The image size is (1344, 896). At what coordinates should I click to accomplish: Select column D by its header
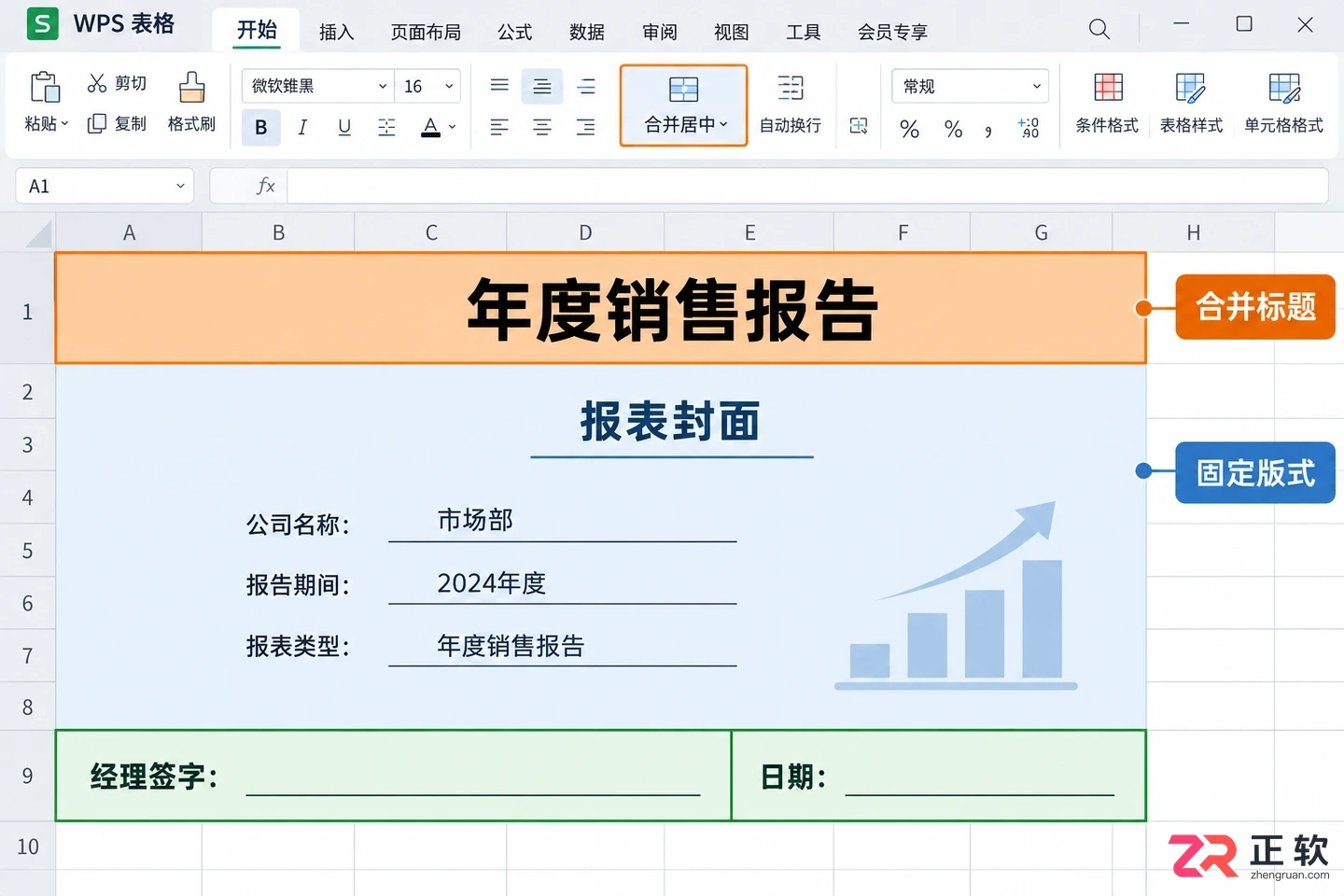coord(585,232)
